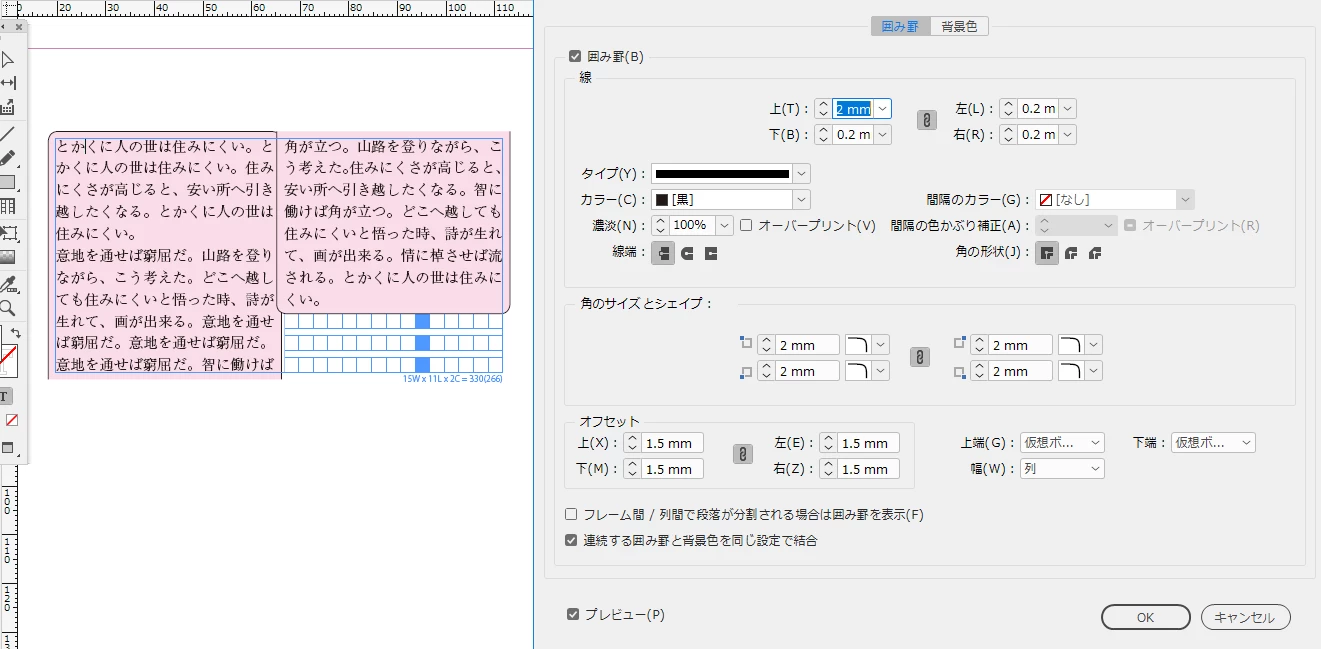This screenshot has height=649, width=1321.
Task: Uncheck the 囲み罫(B) checkbox
Action: 574,57
